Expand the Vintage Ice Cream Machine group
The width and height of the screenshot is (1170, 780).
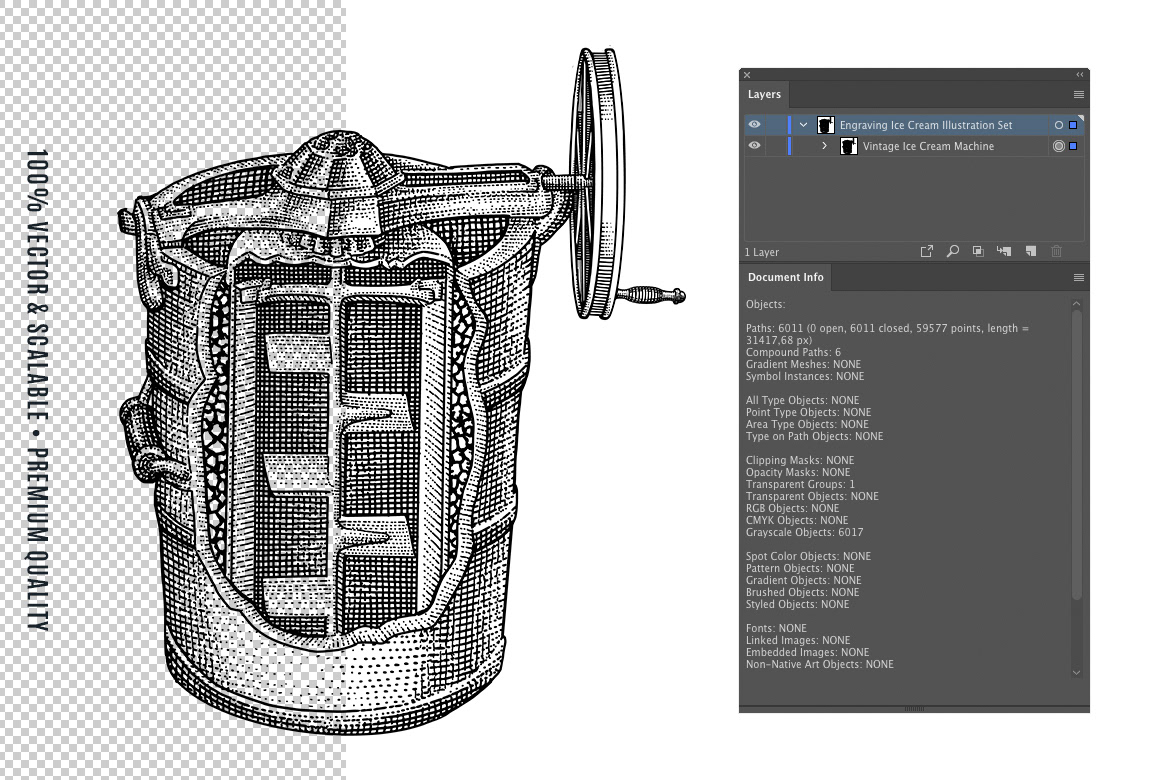(x=825, y=146)
